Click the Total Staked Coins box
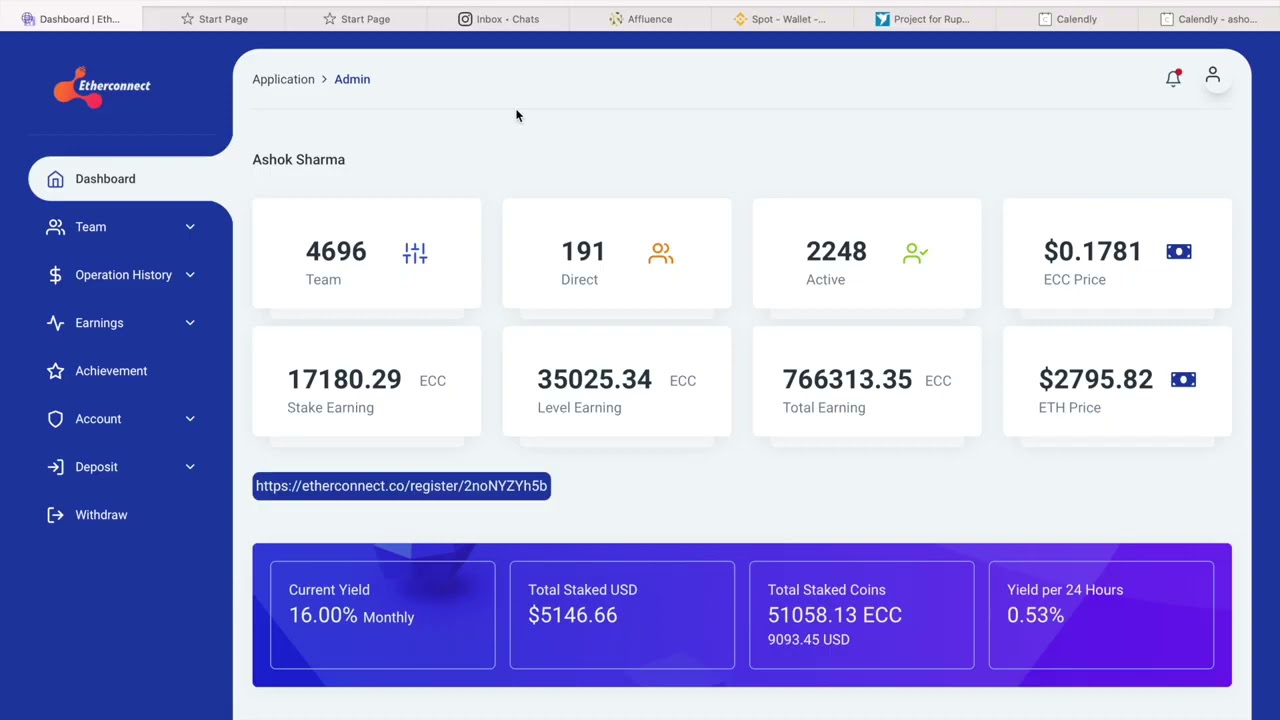This screenshot has width=1280, height=720. 861,615
